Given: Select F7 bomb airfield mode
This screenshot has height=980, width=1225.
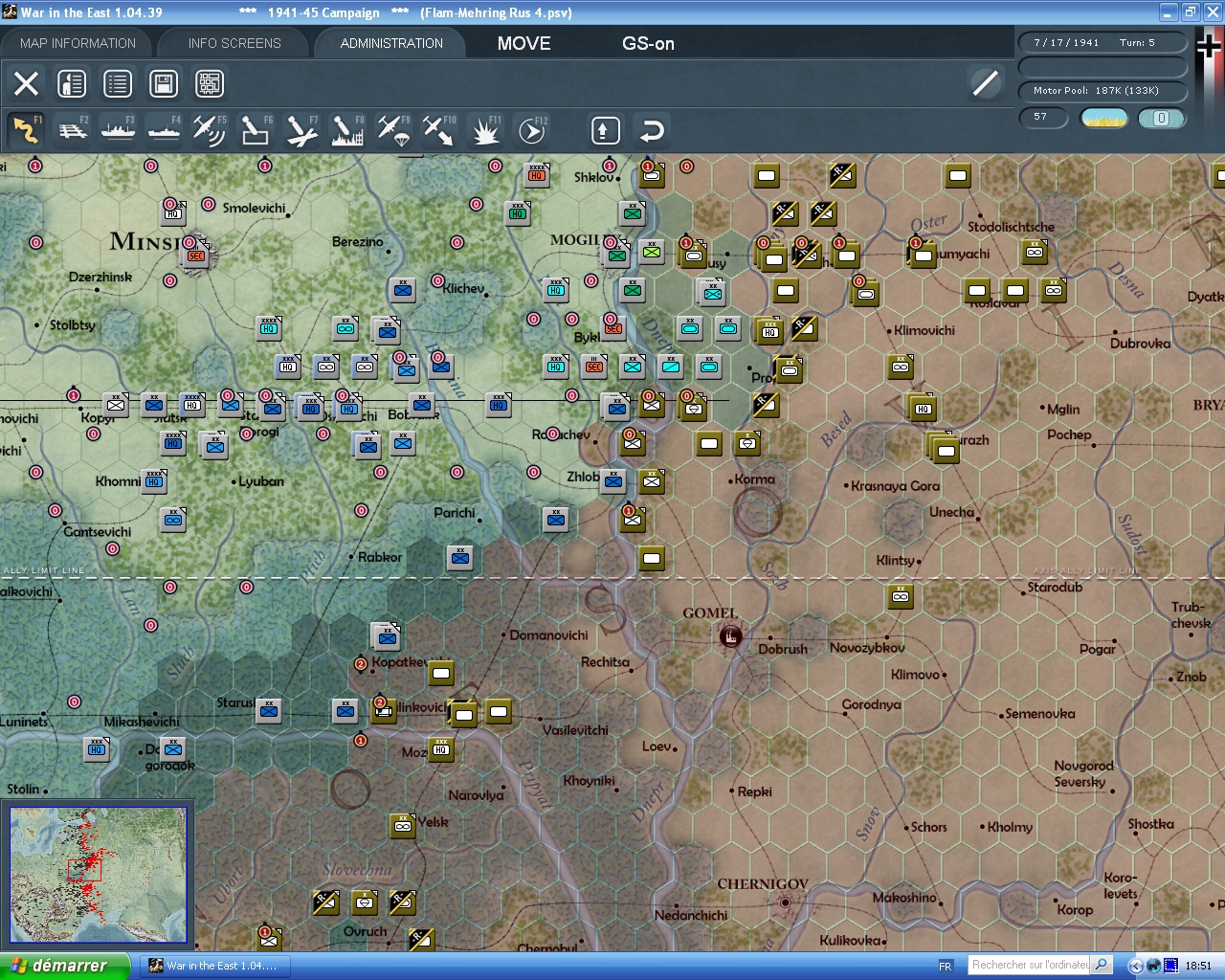Looking at the screenshot, I should point(301,130).
